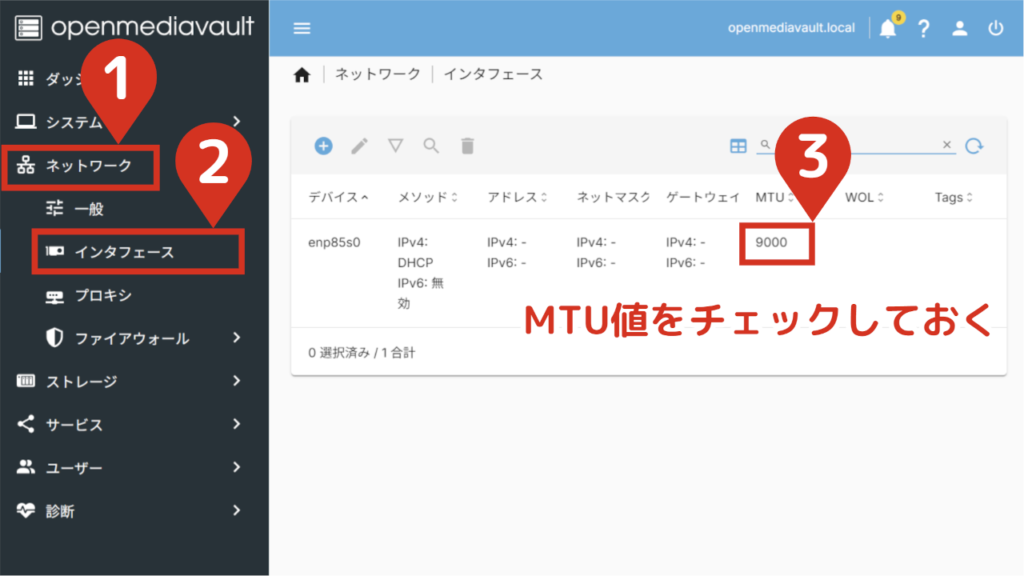Click the pencil edit icon in toolbar
Screen dimensions: 1024x576
point(359,146)
